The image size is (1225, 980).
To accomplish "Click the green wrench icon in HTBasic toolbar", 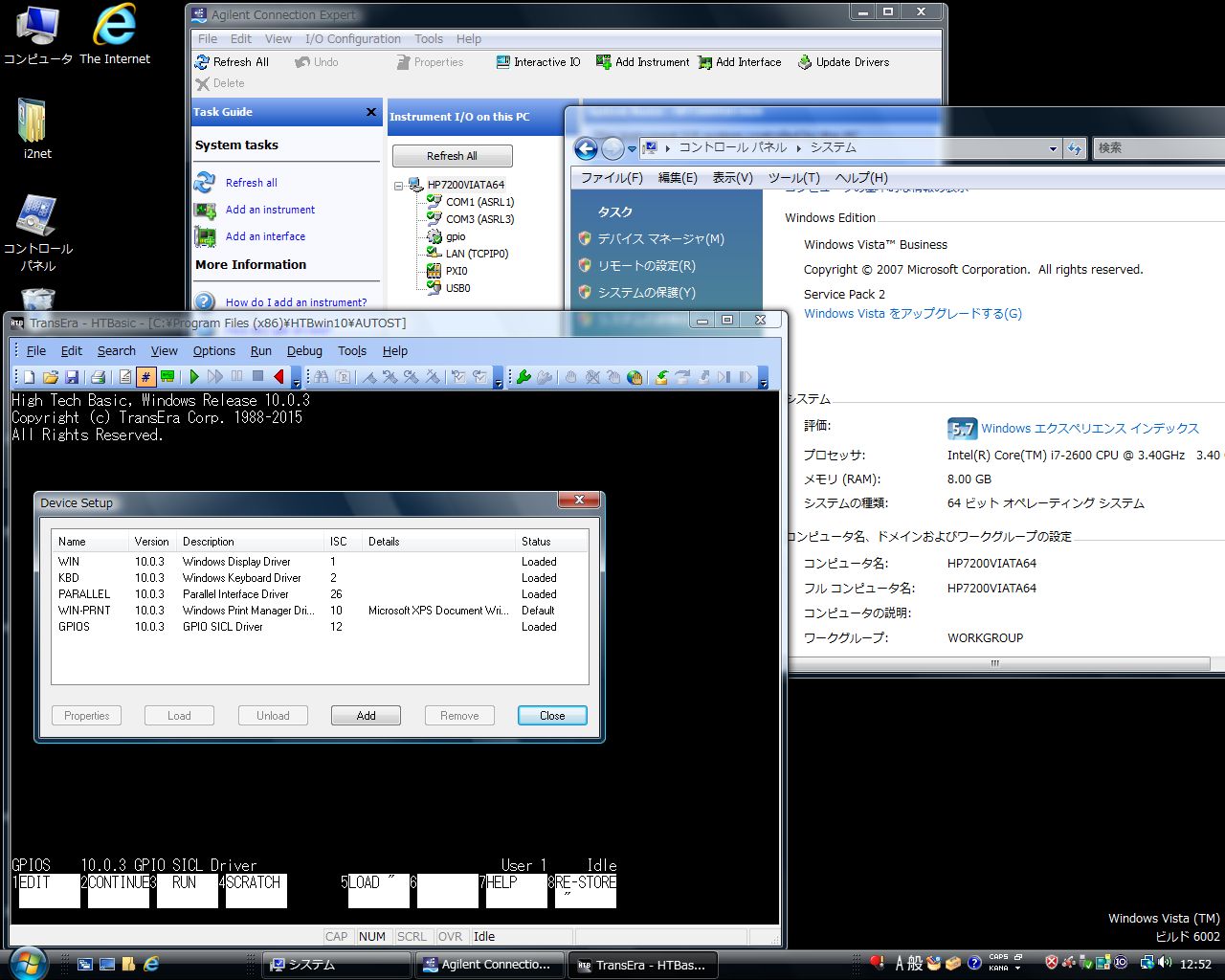I will [x=523, y=377].
